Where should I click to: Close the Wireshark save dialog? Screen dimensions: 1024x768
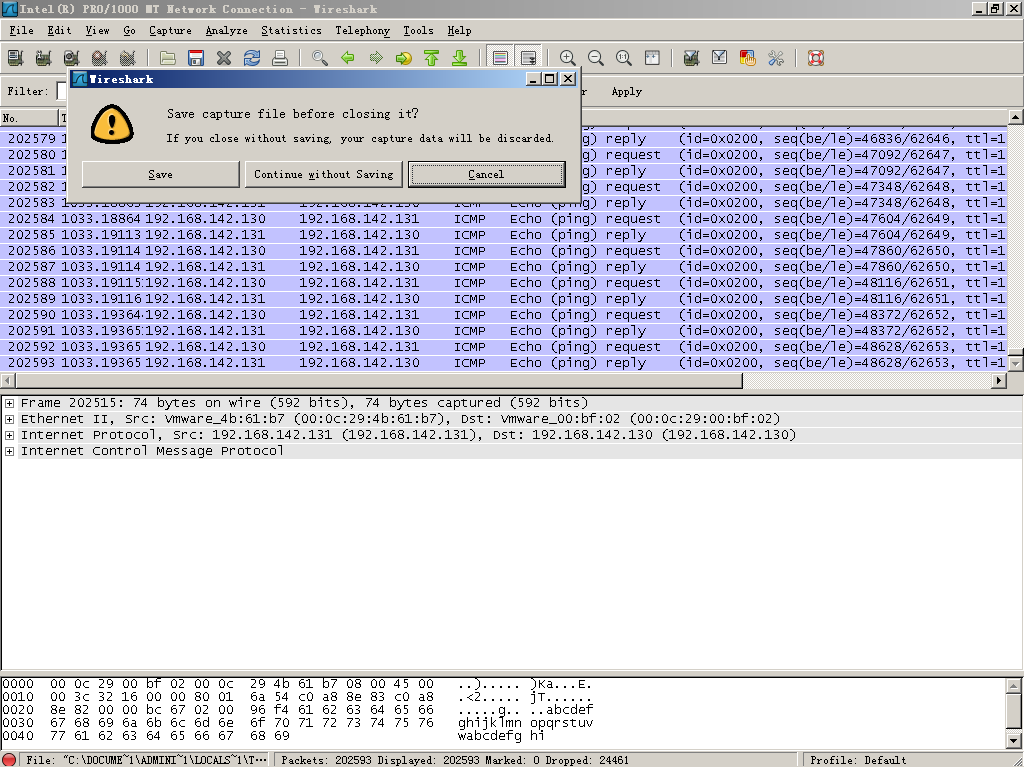568,79
